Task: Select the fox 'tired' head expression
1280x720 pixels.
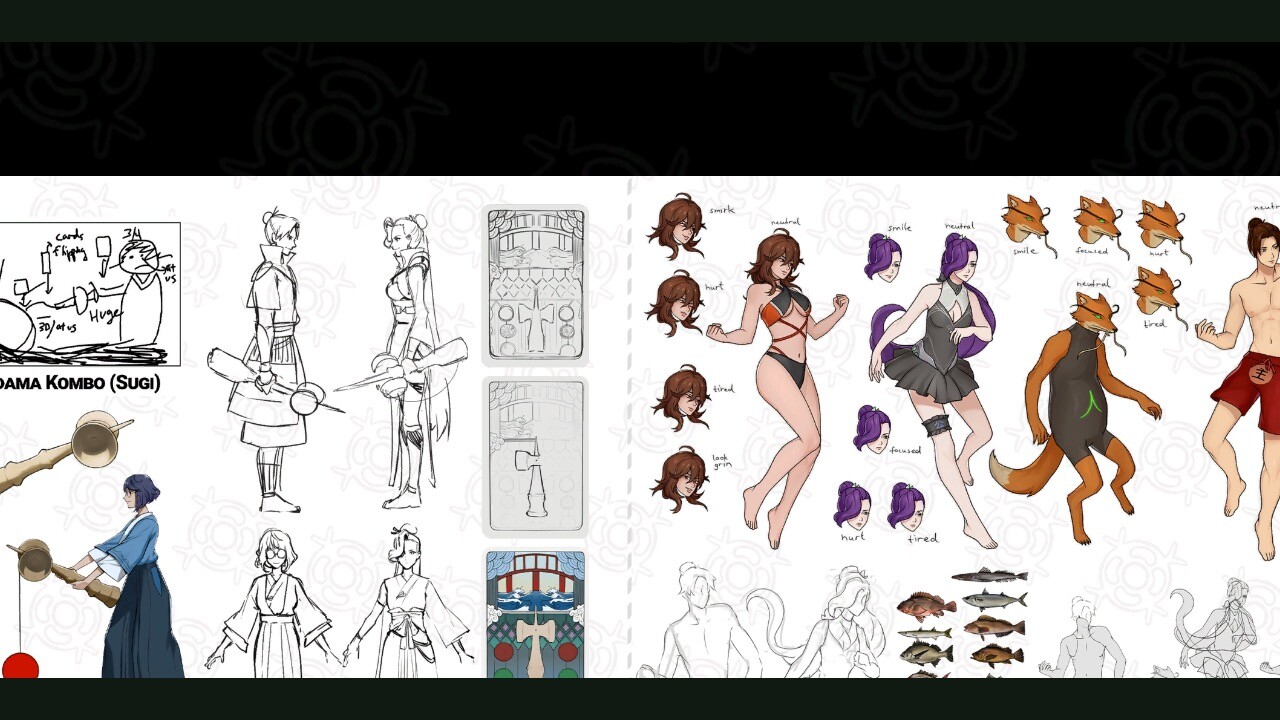Action: (1158, 294)
